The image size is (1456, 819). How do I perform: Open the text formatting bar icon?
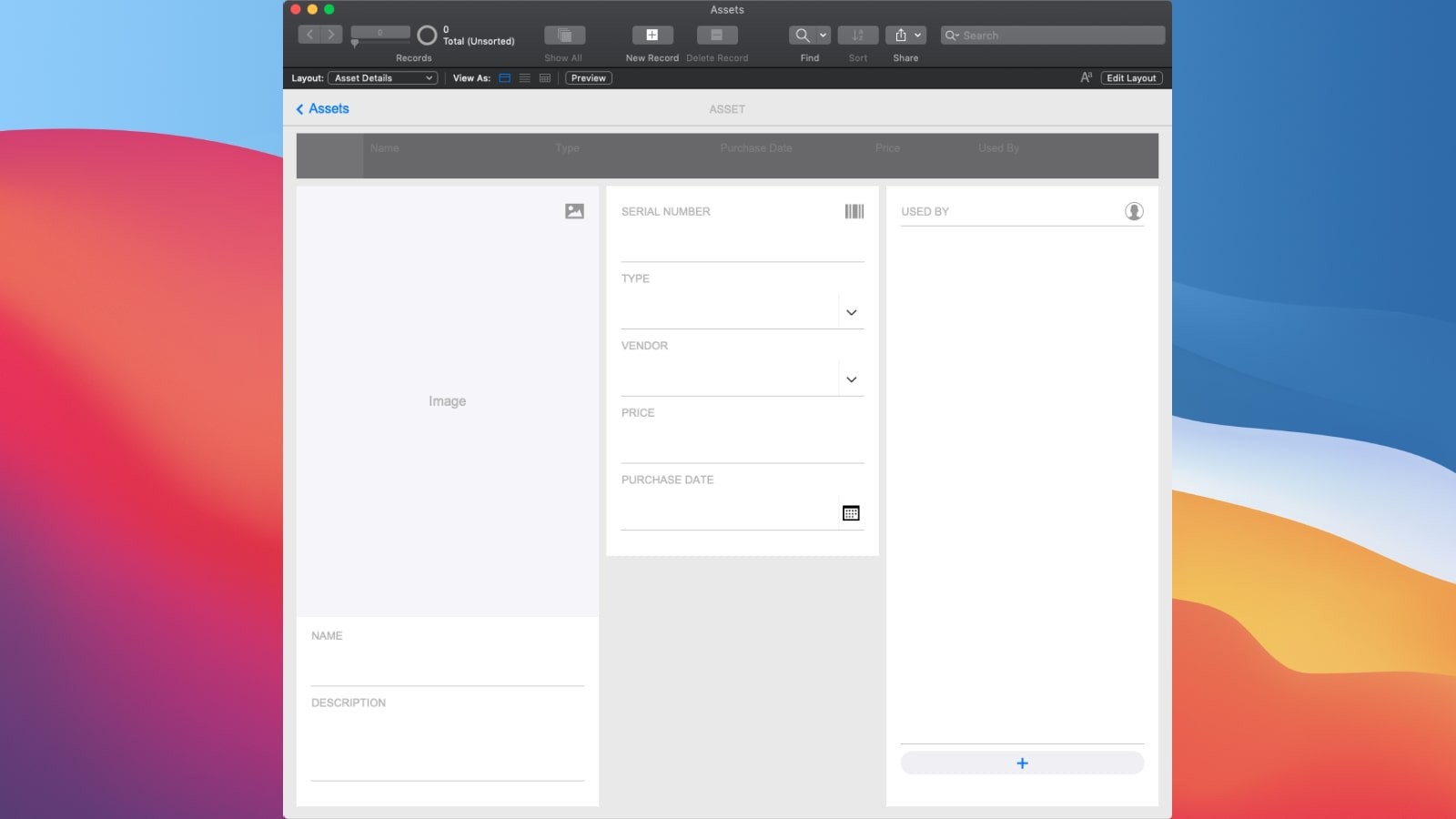pyautogui.click(x=1086, y=78)
